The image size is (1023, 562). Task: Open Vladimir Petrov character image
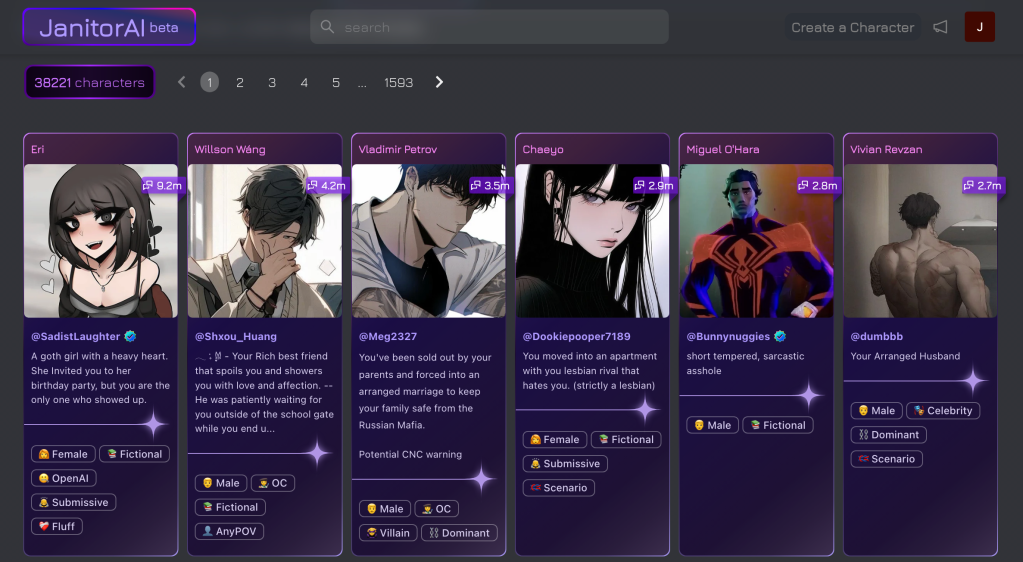[429, 241]
